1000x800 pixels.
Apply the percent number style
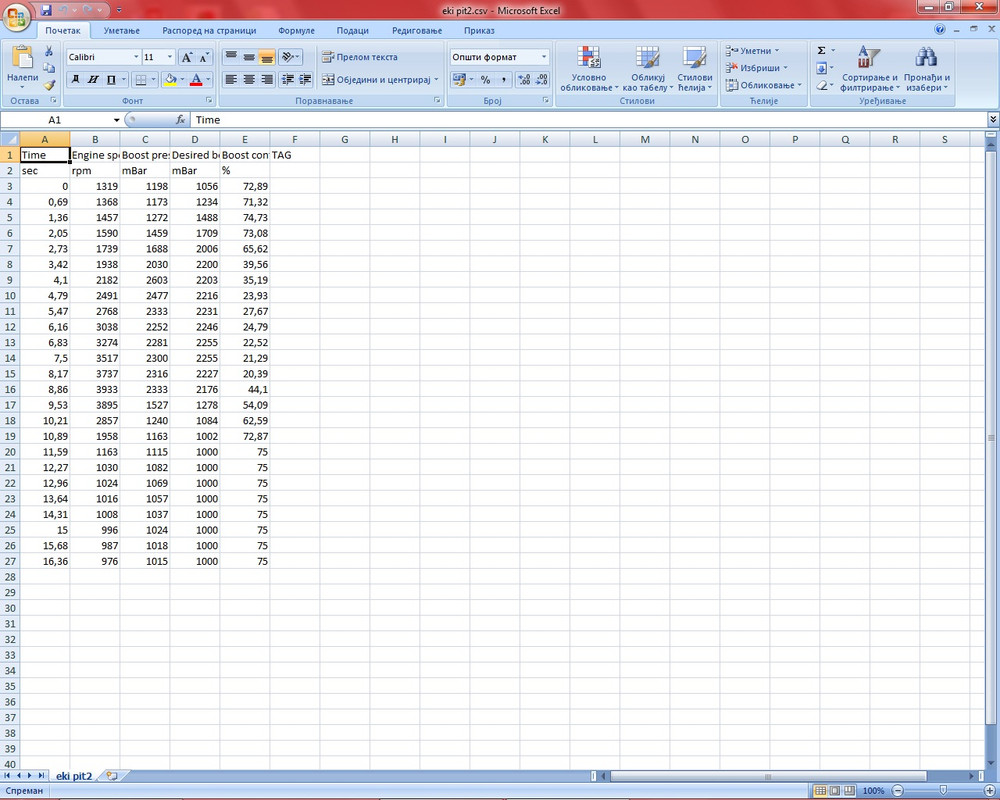coord(485,80)
